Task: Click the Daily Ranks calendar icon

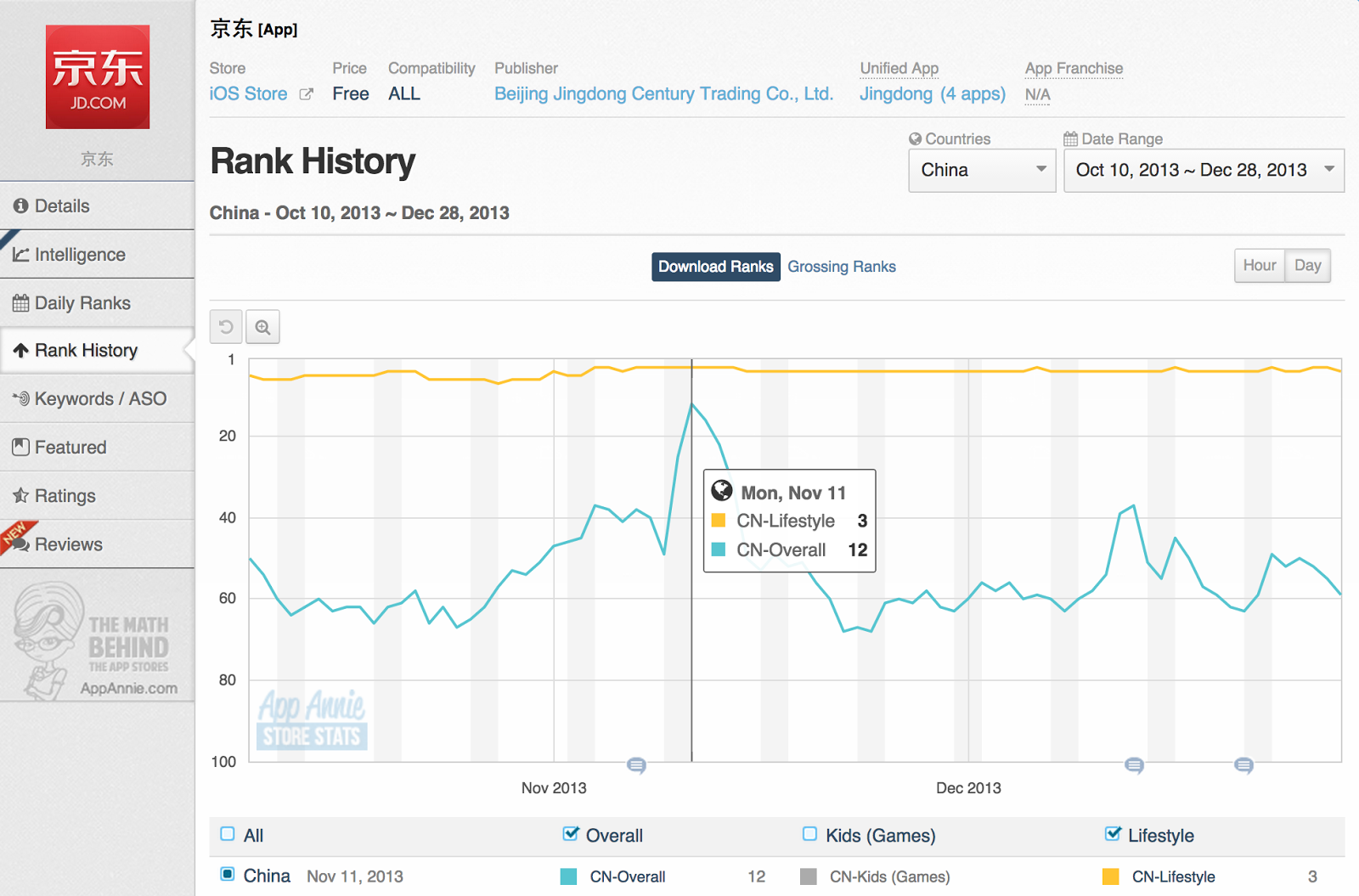Action: pos(20,302)
